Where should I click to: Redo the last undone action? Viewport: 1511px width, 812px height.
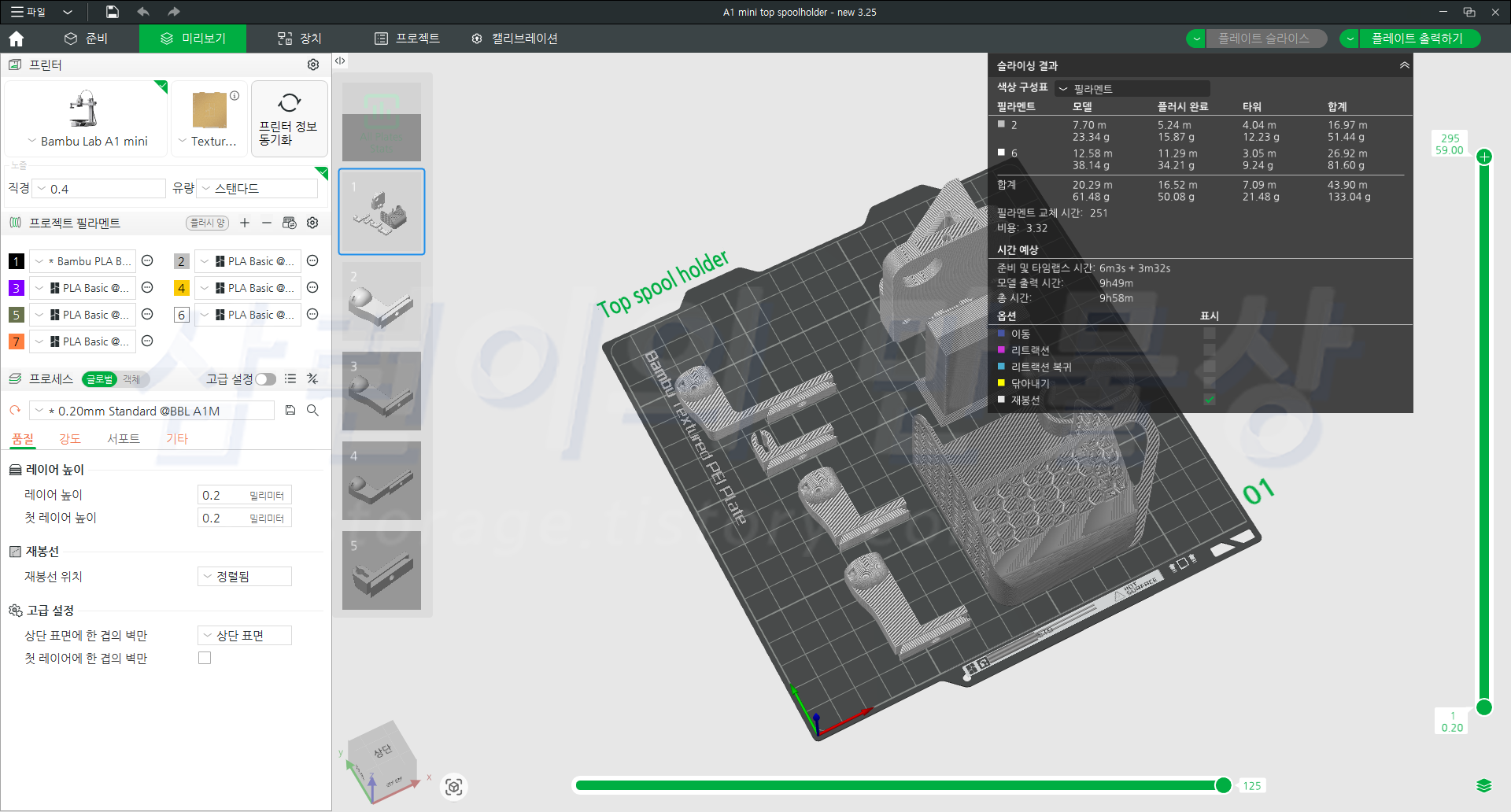point(174,12)
